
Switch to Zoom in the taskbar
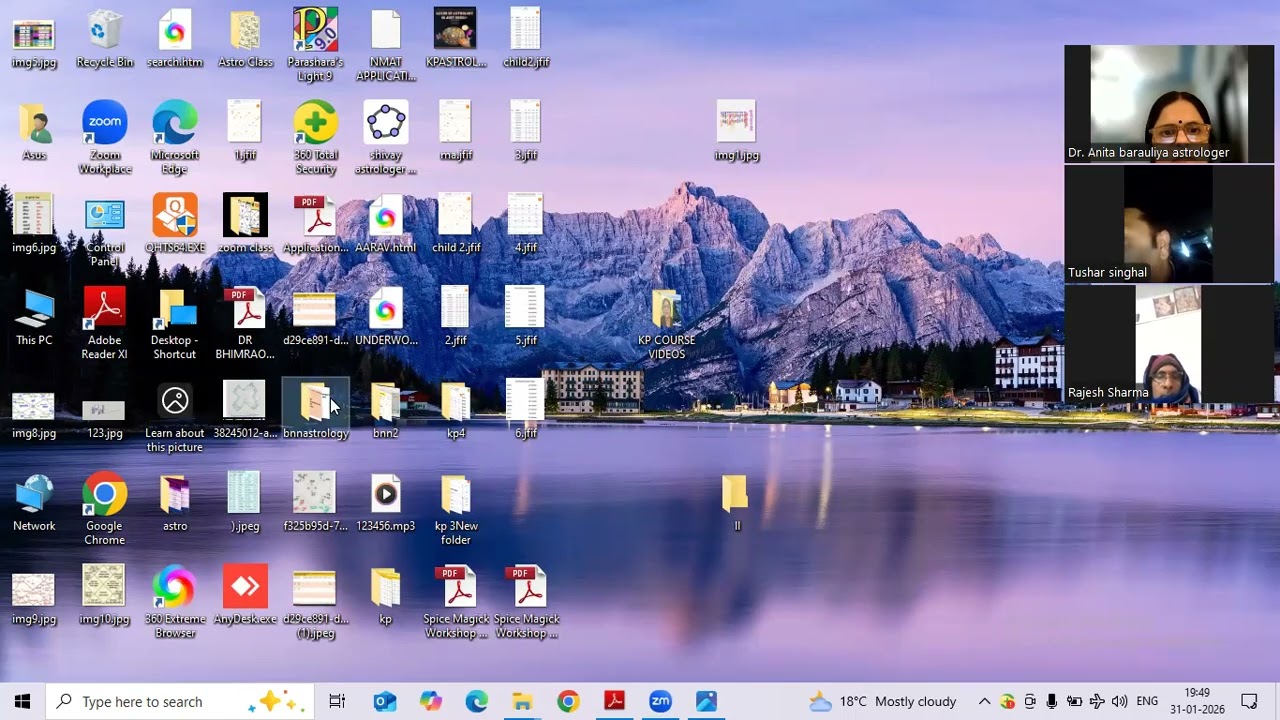660,701
